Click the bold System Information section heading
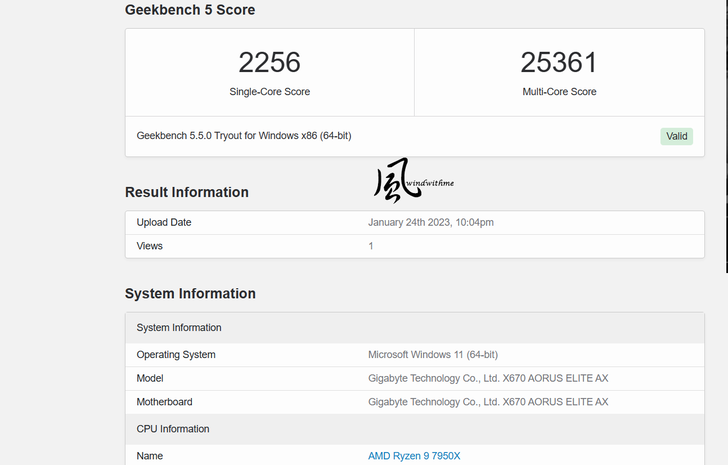The image size is (728, 465). [190, 294]
